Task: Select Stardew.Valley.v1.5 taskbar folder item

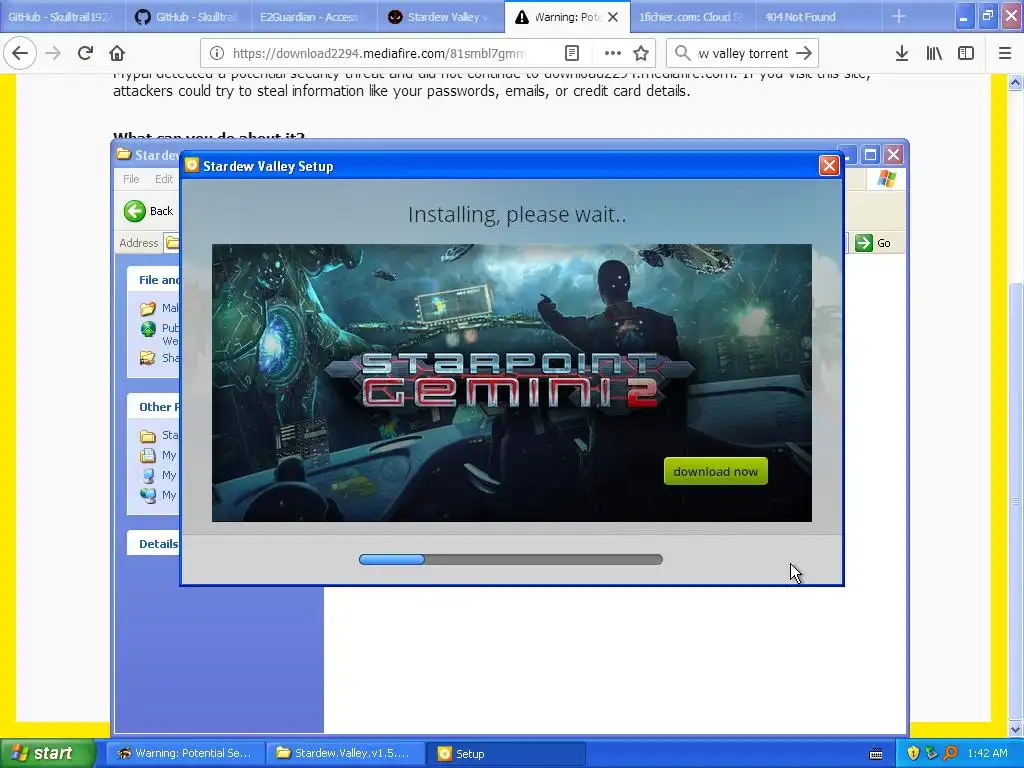Action: pyautogui.click(x=345, y=754)
